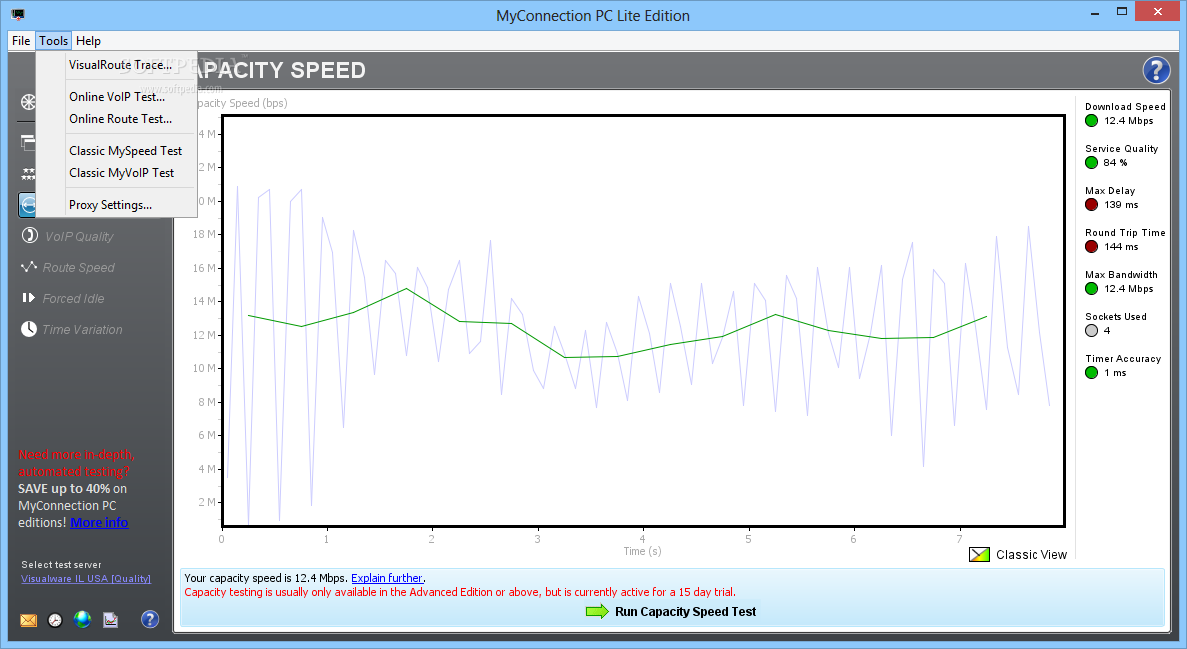This screenshot has width=1187, height=649.
Task: Click the Classic View chart icon
Action: pyautogui.click(x=980, y=554)
